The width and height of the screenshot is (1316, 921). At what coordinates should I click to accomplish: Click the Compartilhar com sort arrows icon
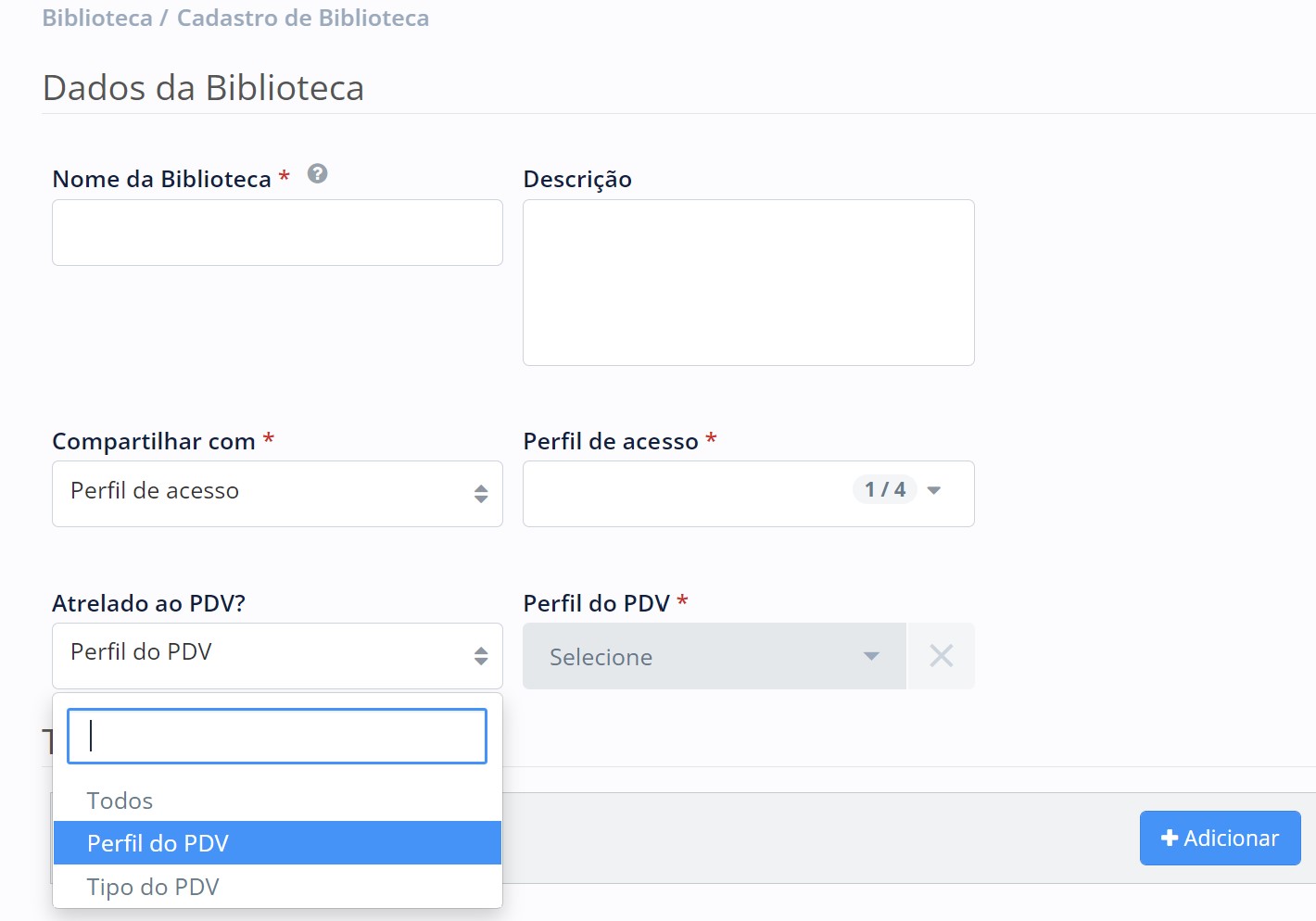481,494
